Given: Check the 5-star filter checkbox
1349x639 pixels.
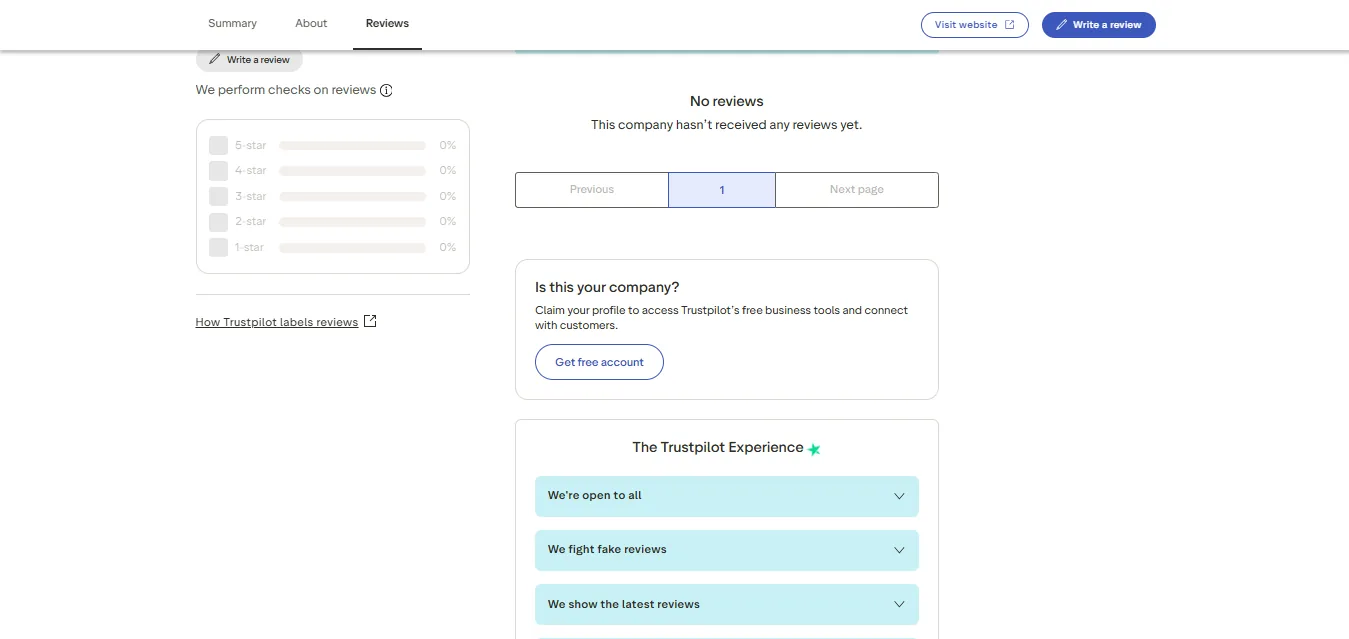Looking at the screenshot, I should click(x=218, y=145).
